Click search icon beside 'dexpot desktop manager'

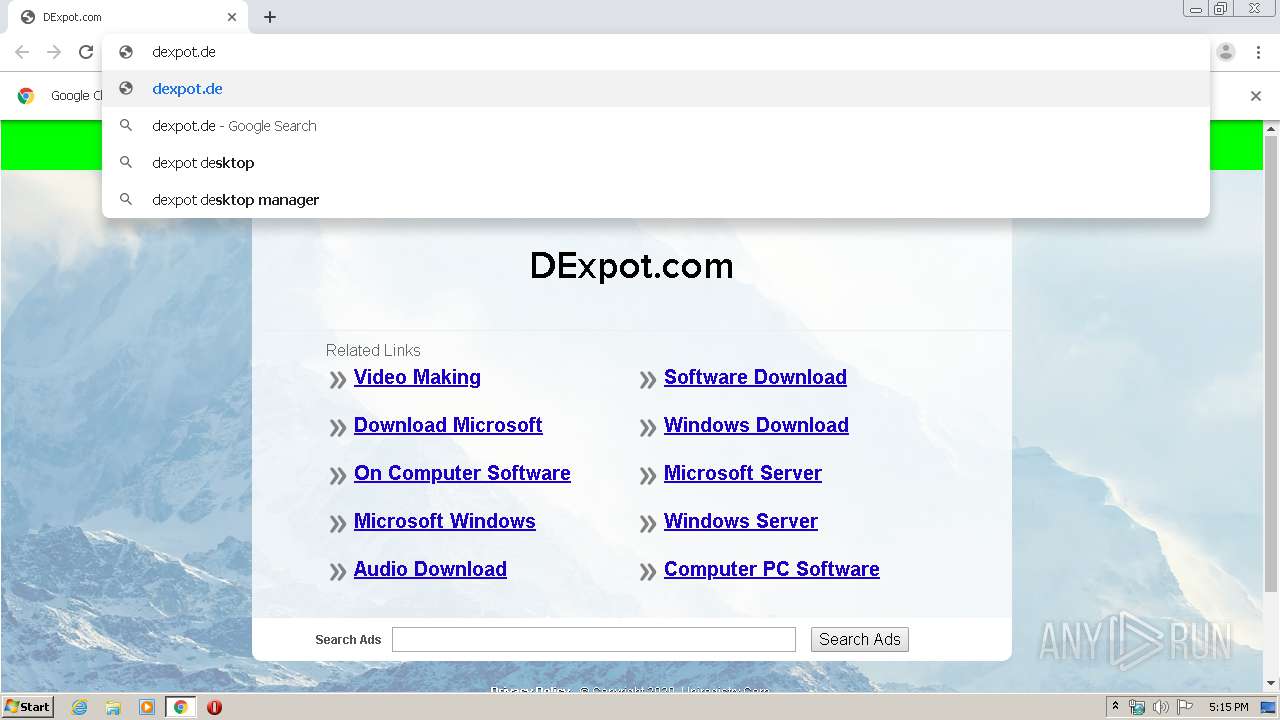tap(126, 199)
